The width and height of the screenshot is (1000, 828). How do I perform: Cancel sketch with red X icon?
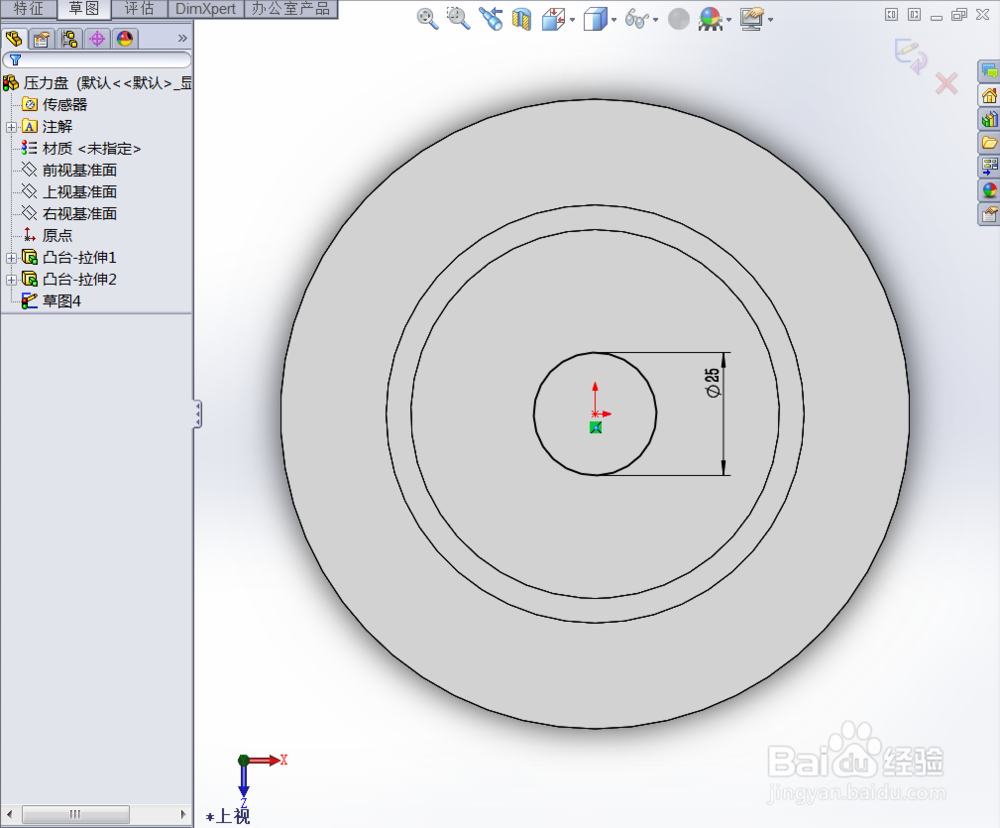click(x=946, y=83)
